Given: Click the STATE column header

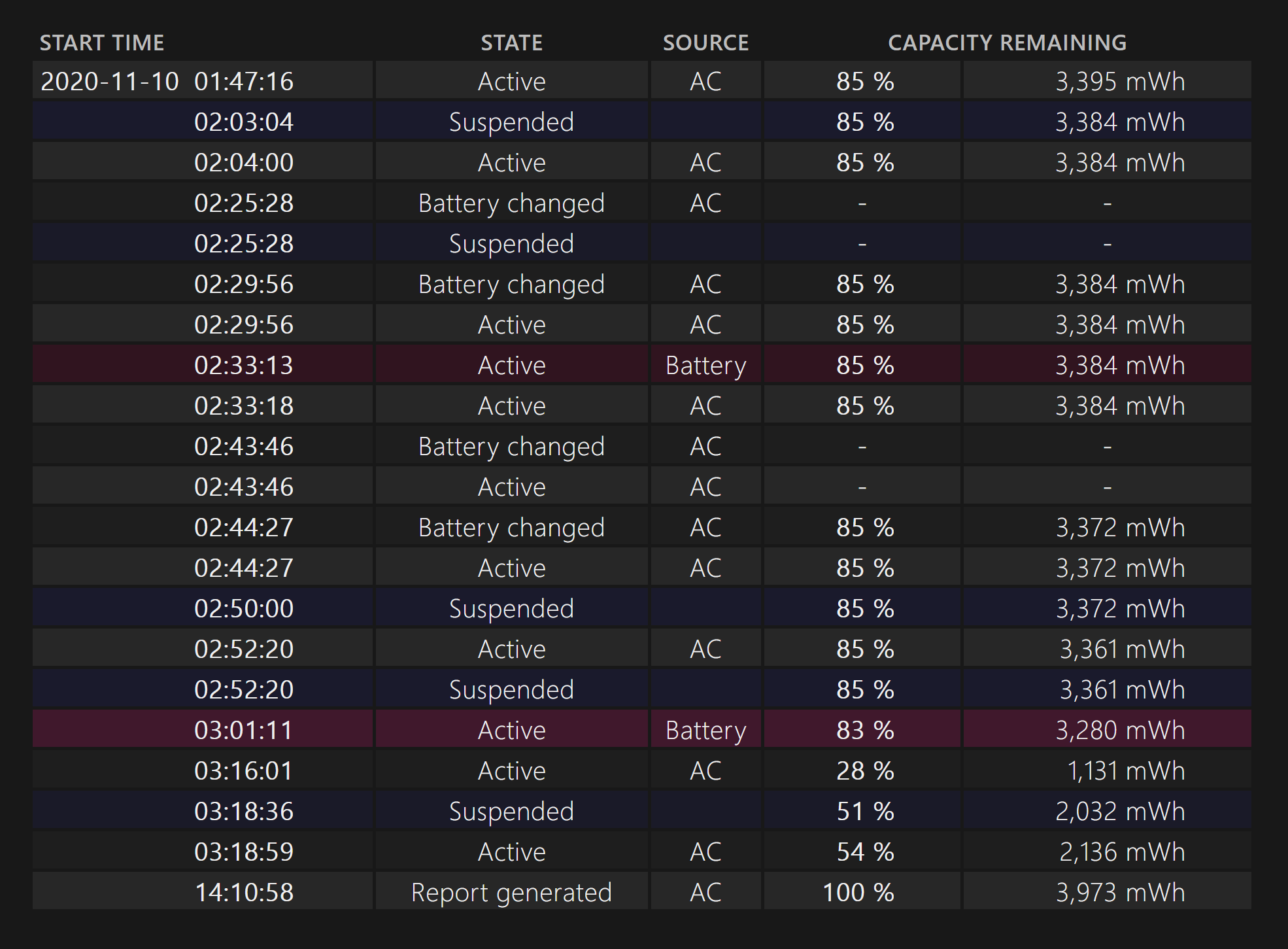Looking at the screenshot, I should click(512, 43).
